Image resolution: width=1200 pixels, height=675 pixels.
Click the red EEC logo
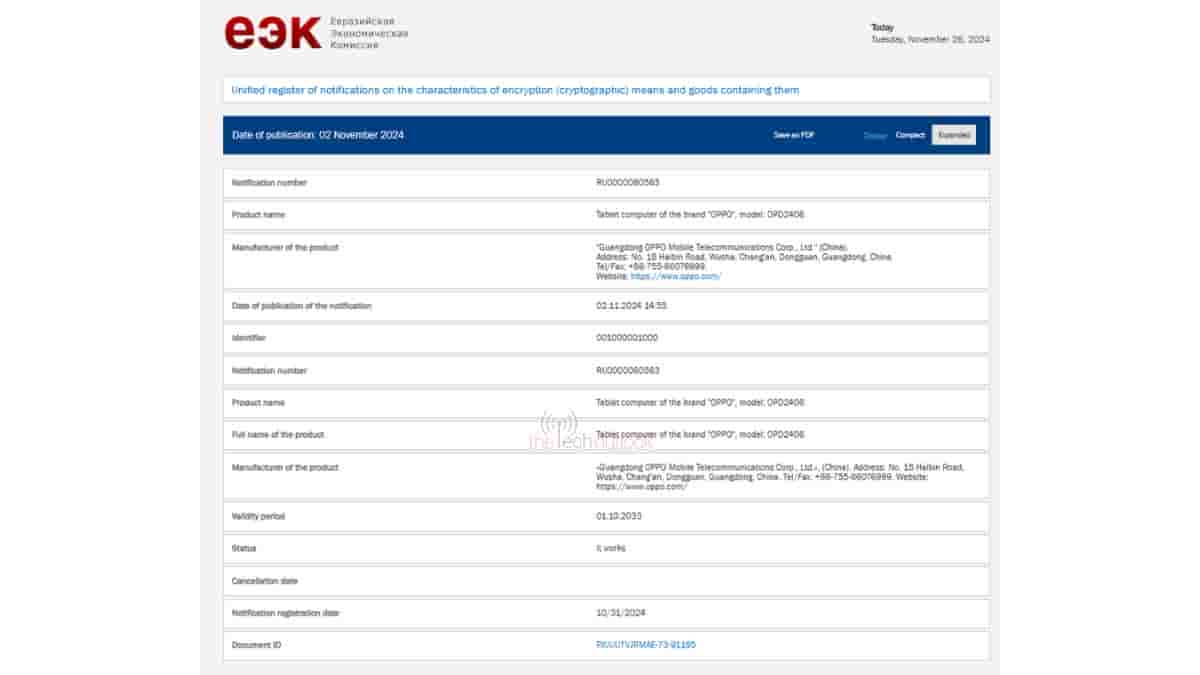click(x=272, y=33)
